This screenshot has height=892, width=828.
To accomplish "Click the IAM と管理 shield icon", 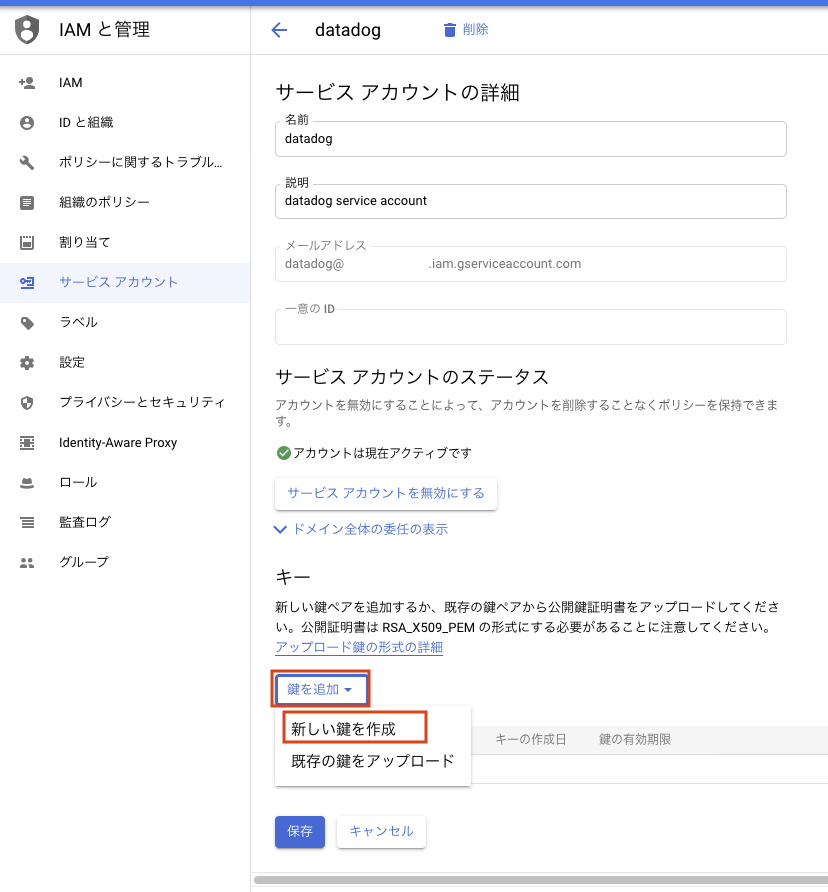I will coord(27,30).
